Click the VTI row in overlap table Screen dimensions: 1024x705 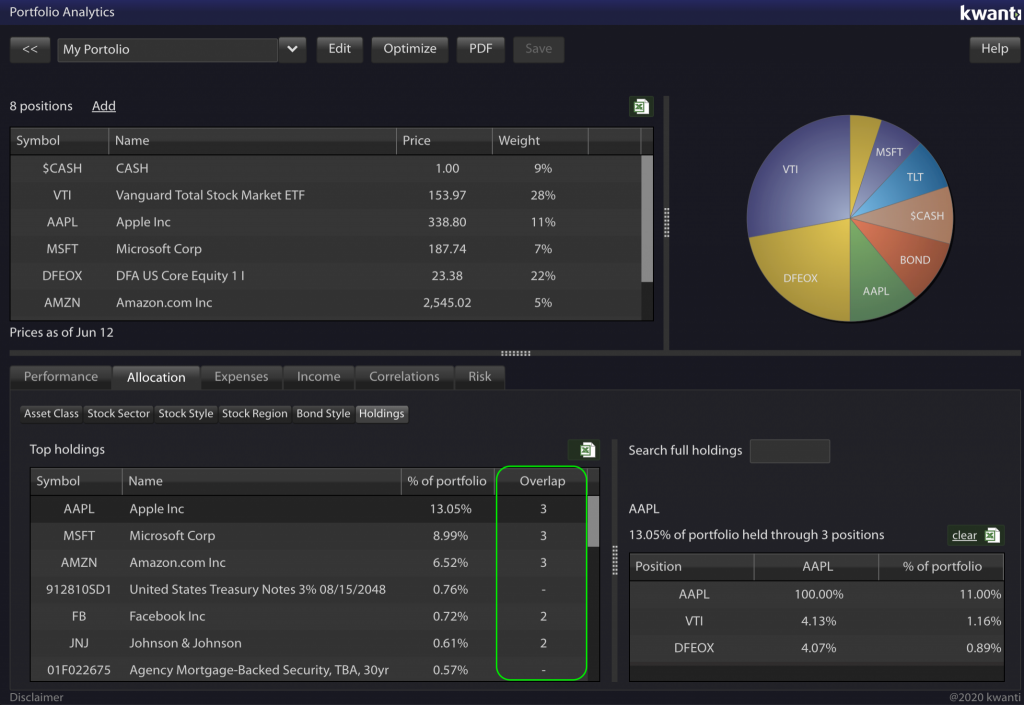click(x=816, y=621)
